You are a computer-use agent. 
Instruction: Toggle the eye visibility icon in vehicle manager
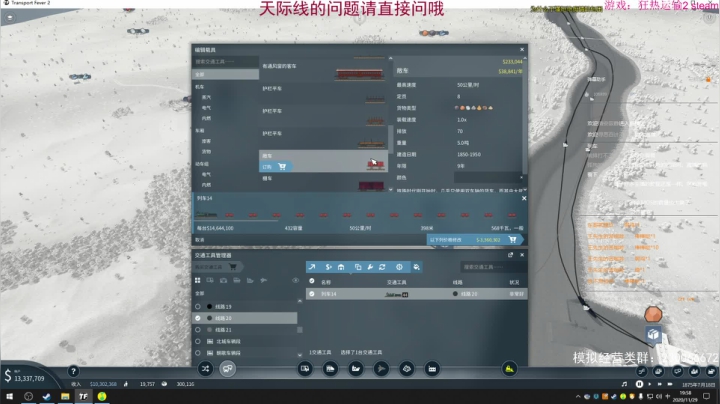pyautogui.click(x=295, y=280)
